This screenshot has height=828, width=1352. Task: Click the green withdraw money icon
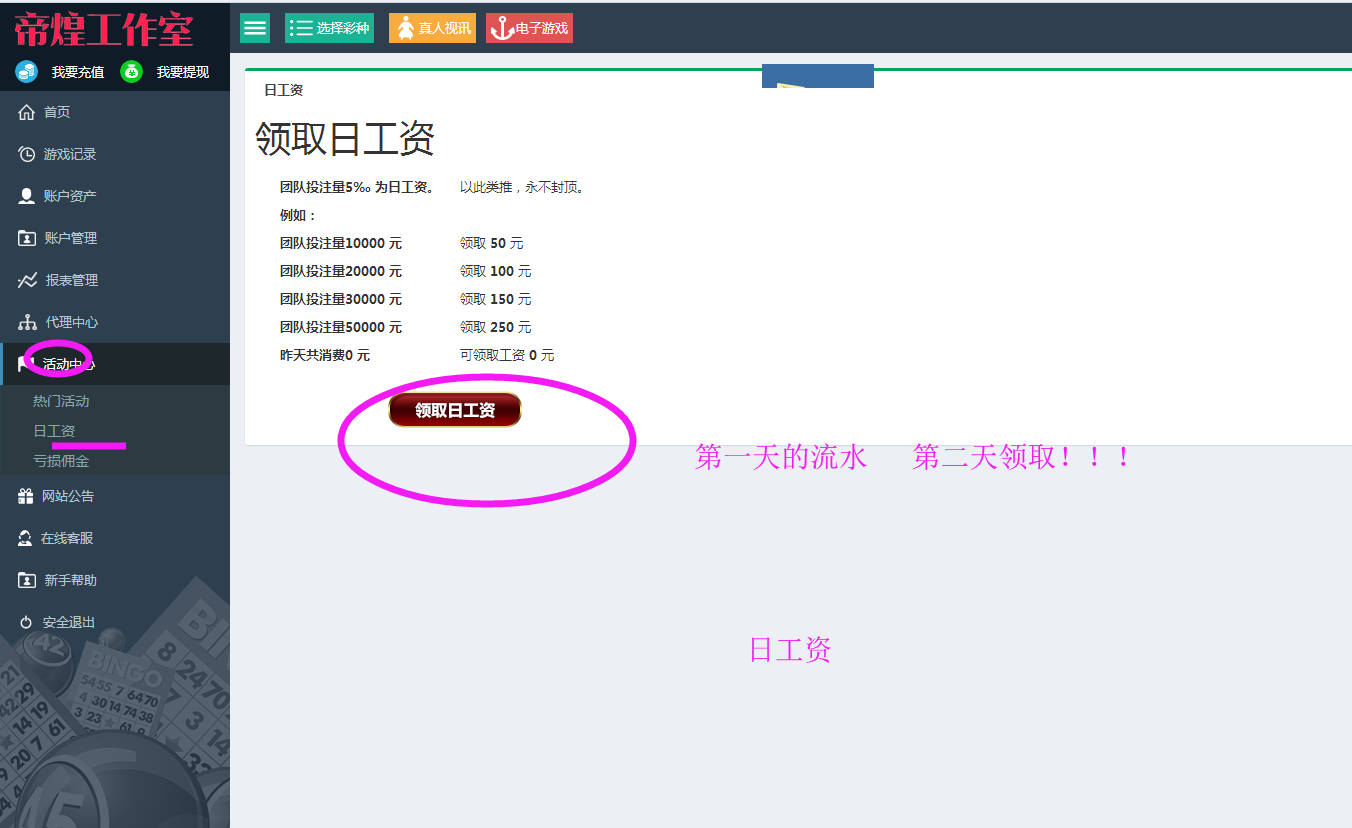(x=132, y=72)
